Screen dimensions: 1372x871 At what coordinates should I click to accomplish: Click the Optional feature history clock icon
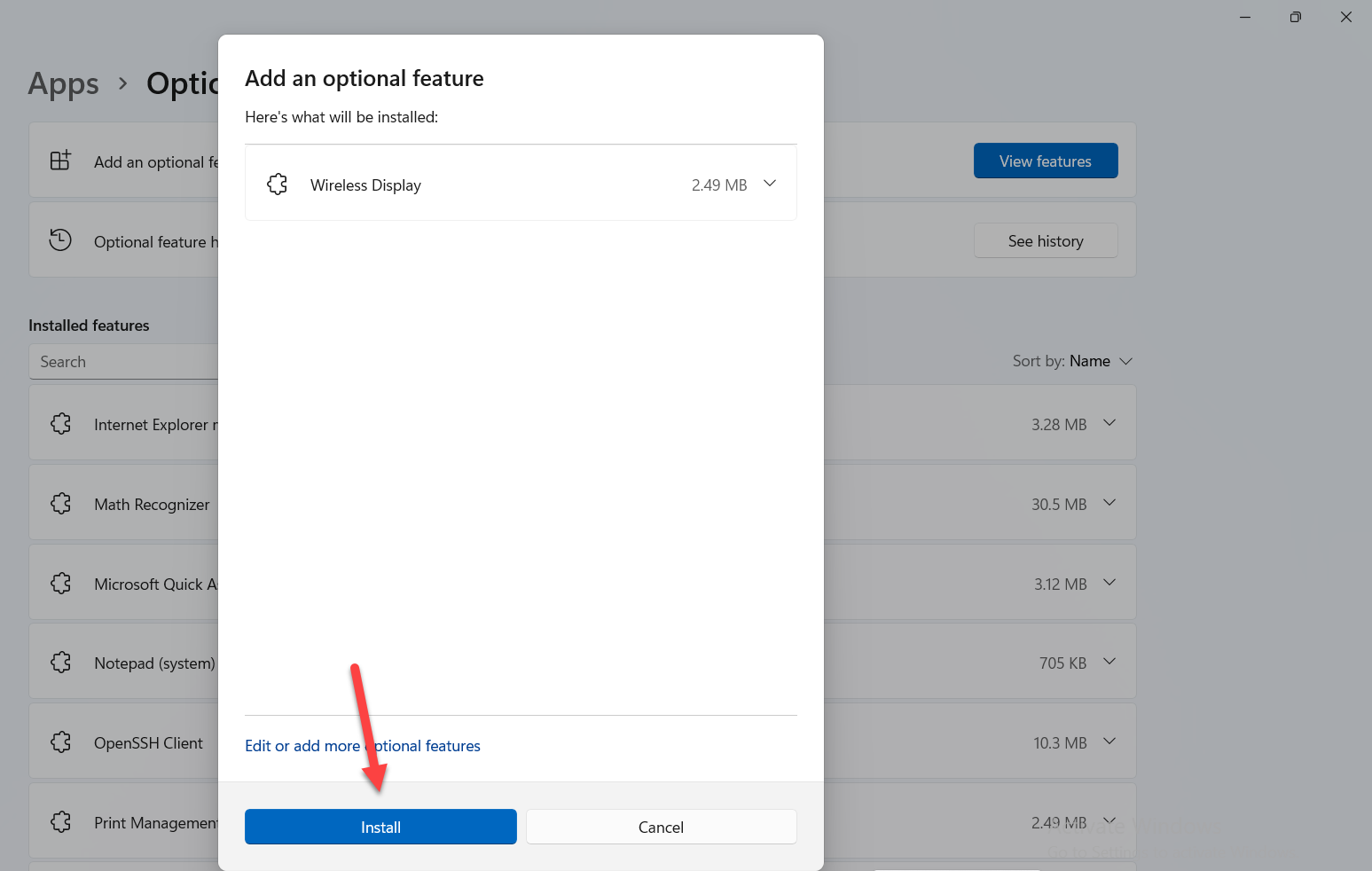(x=60, y=240)
